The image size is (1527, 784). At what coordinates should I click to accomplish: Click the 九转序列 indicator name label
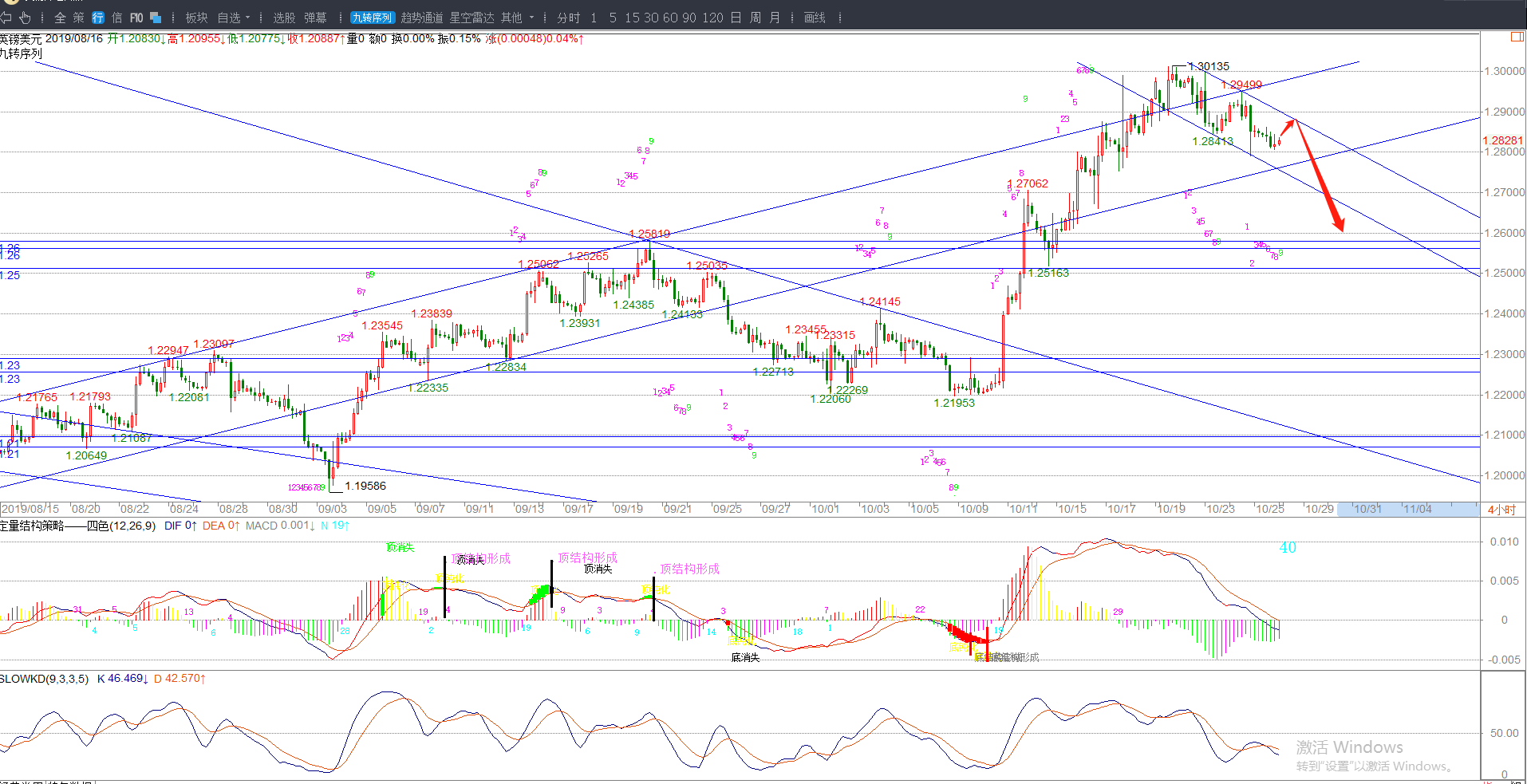(22, 53)
